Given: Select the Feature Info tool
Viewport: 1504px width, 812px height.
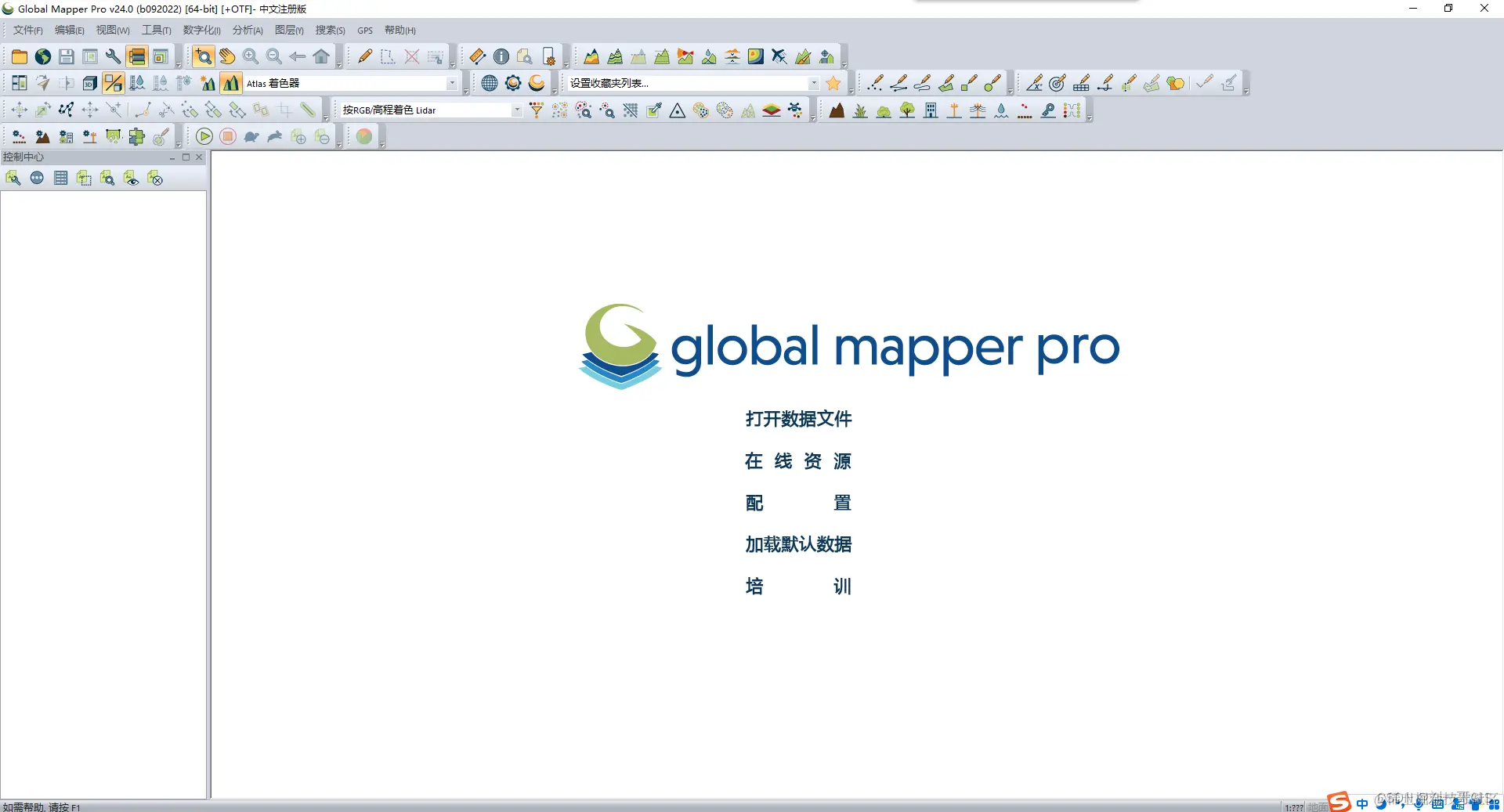Looking at the screenshot, I should click(x=501, y=56).
